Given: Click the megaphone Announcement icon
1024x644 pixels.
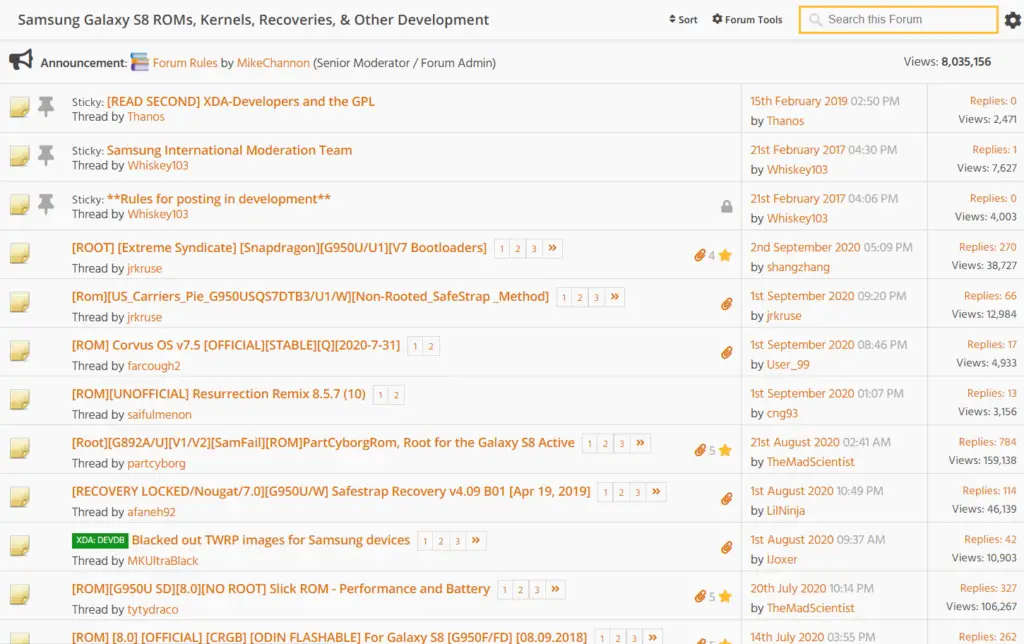Looking at the screenshot, I should [21, 60].
